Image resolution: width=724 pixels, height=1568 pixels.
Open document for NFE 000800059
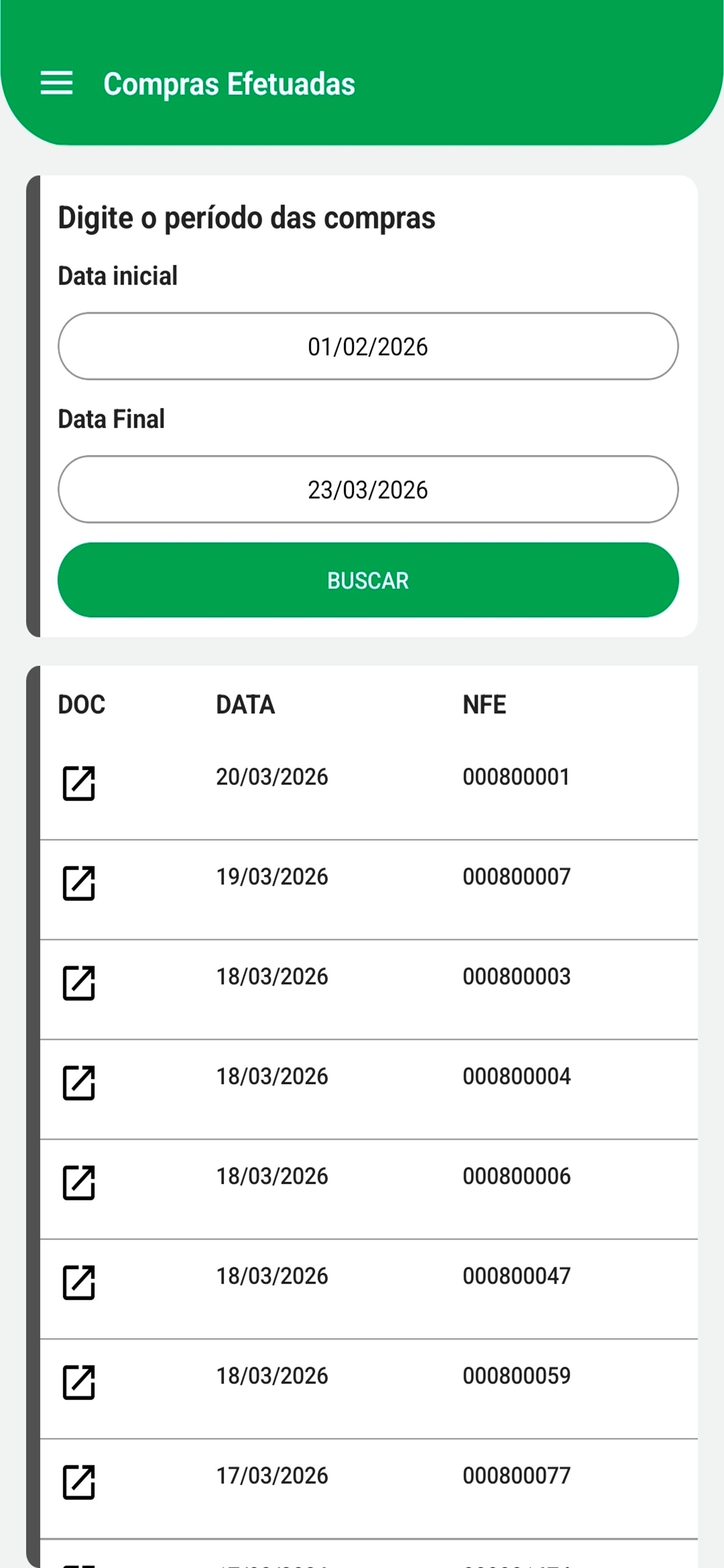pos(79,1382)
